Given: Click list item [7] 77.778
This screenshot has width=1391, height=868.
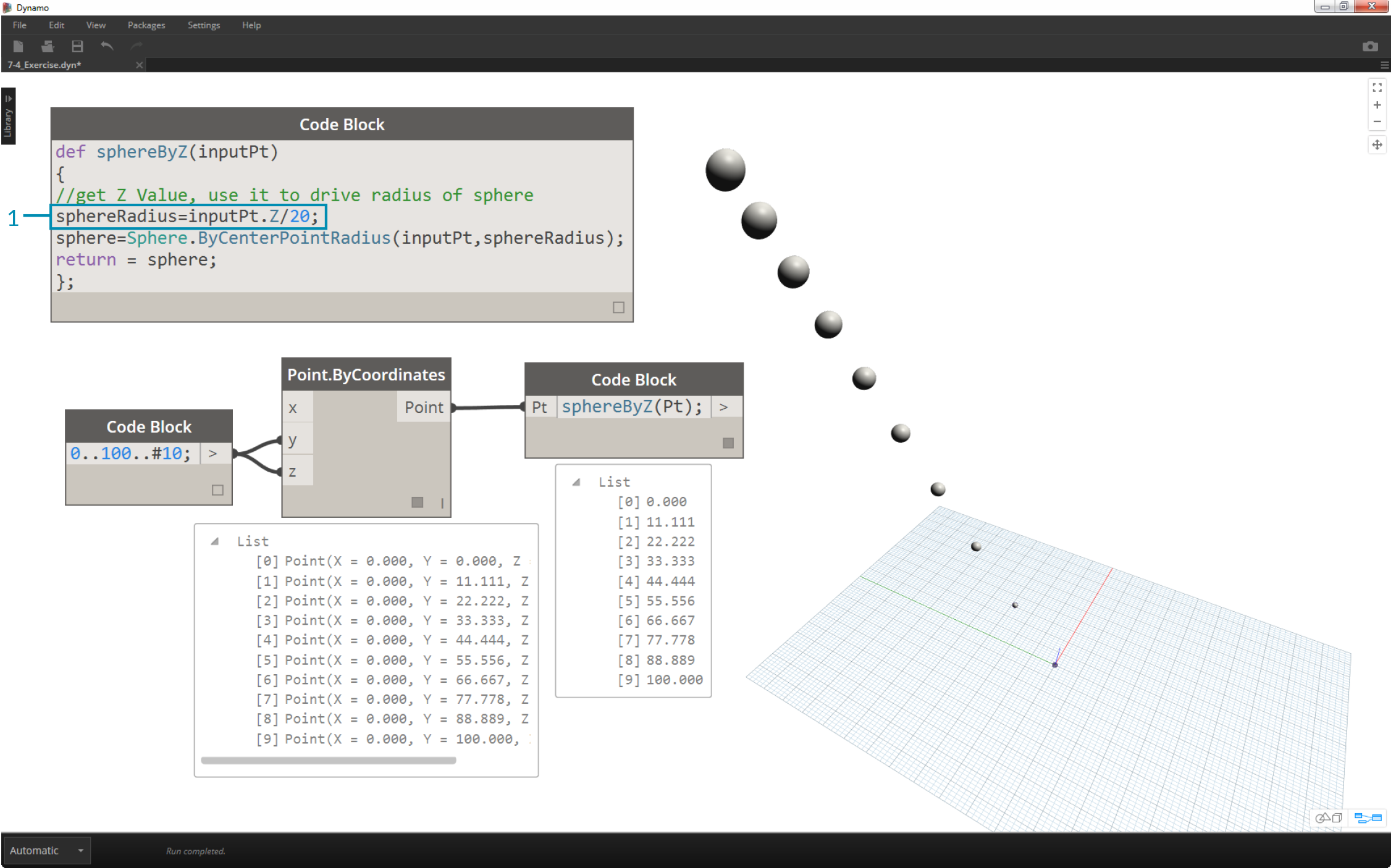Looking at the screenshot, I should pos(656,640).
